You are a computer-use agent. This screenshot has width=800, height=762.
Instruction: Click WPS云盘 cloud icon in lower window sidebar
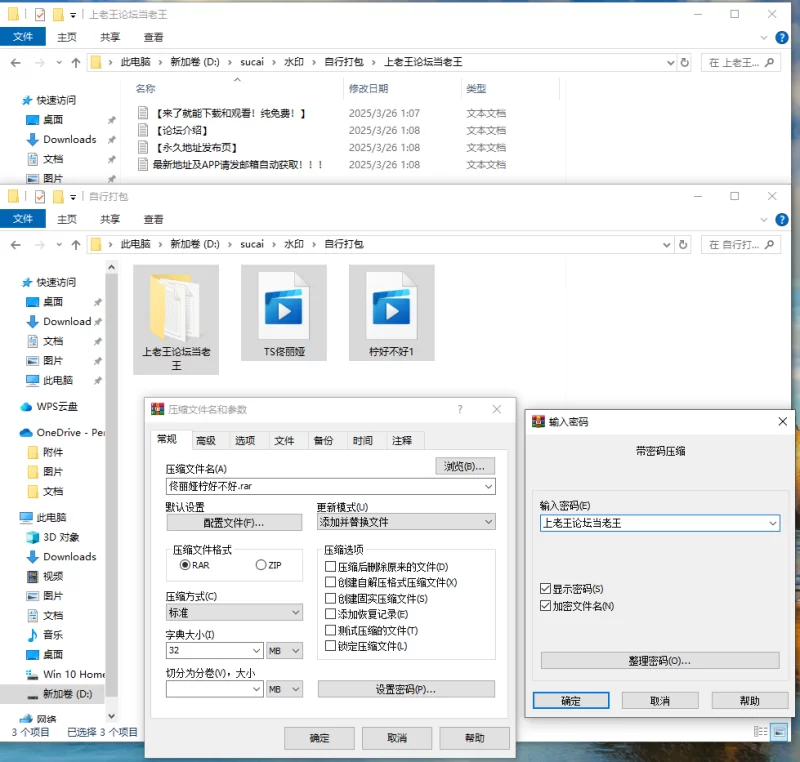coord(26,407)
